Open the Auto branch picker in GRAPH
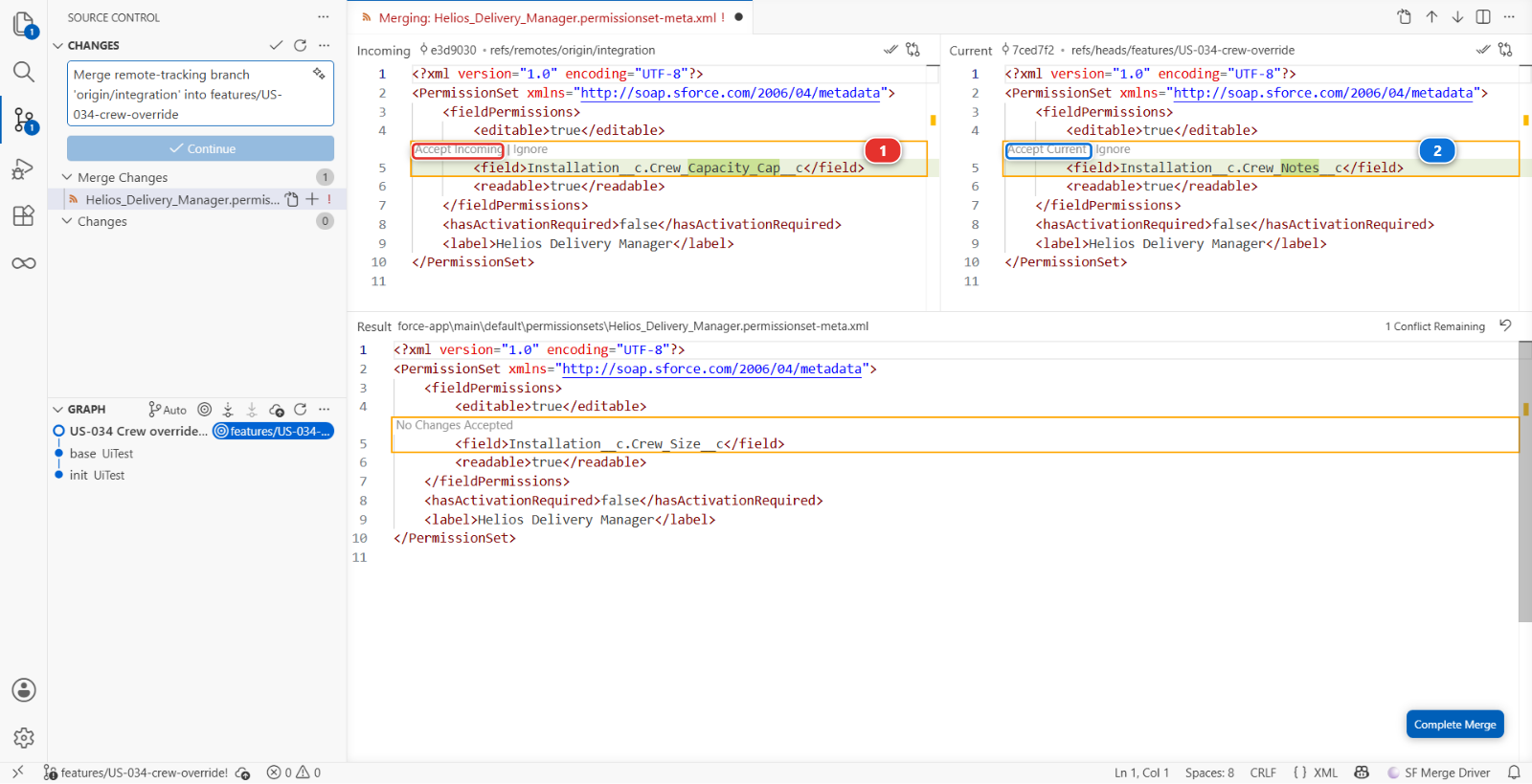This screenshot has height=784, width=1532. coord(168,409)
